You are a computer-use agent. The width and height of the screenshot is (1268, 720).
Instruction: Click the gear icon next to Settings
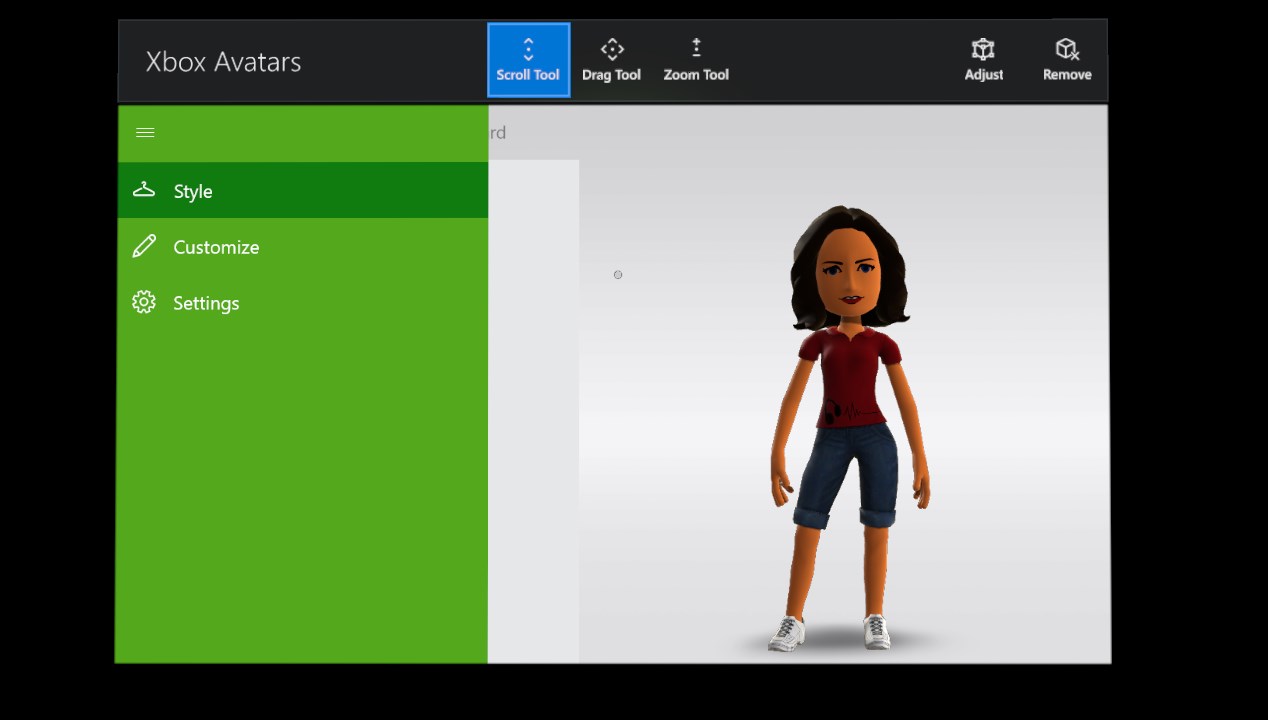click(144, 302)
